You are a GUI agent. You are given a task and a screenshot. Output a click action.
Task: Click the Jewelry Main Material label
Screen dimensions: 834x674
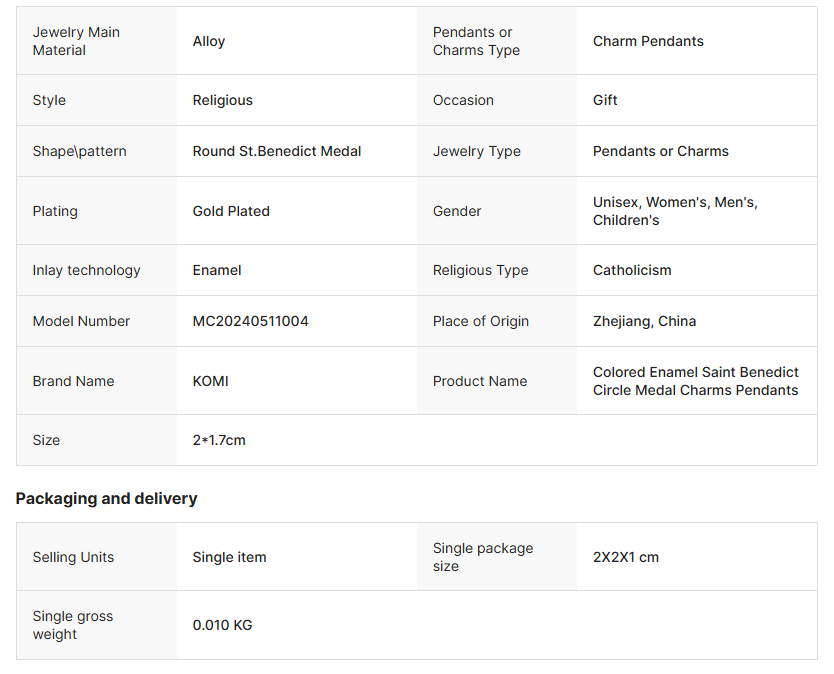click(x=76, y=41)
